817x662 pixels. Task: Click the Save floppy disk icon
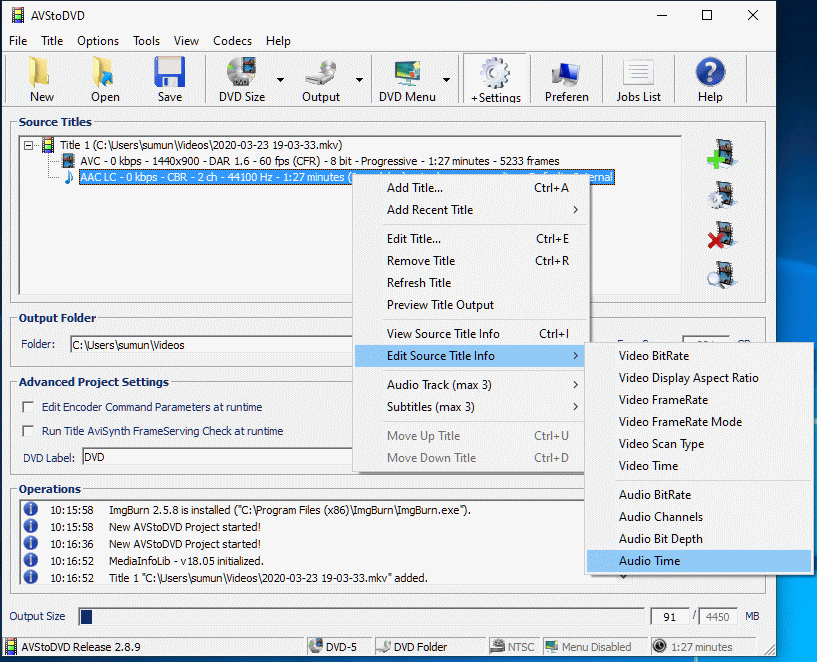click(x=169, y=79)
